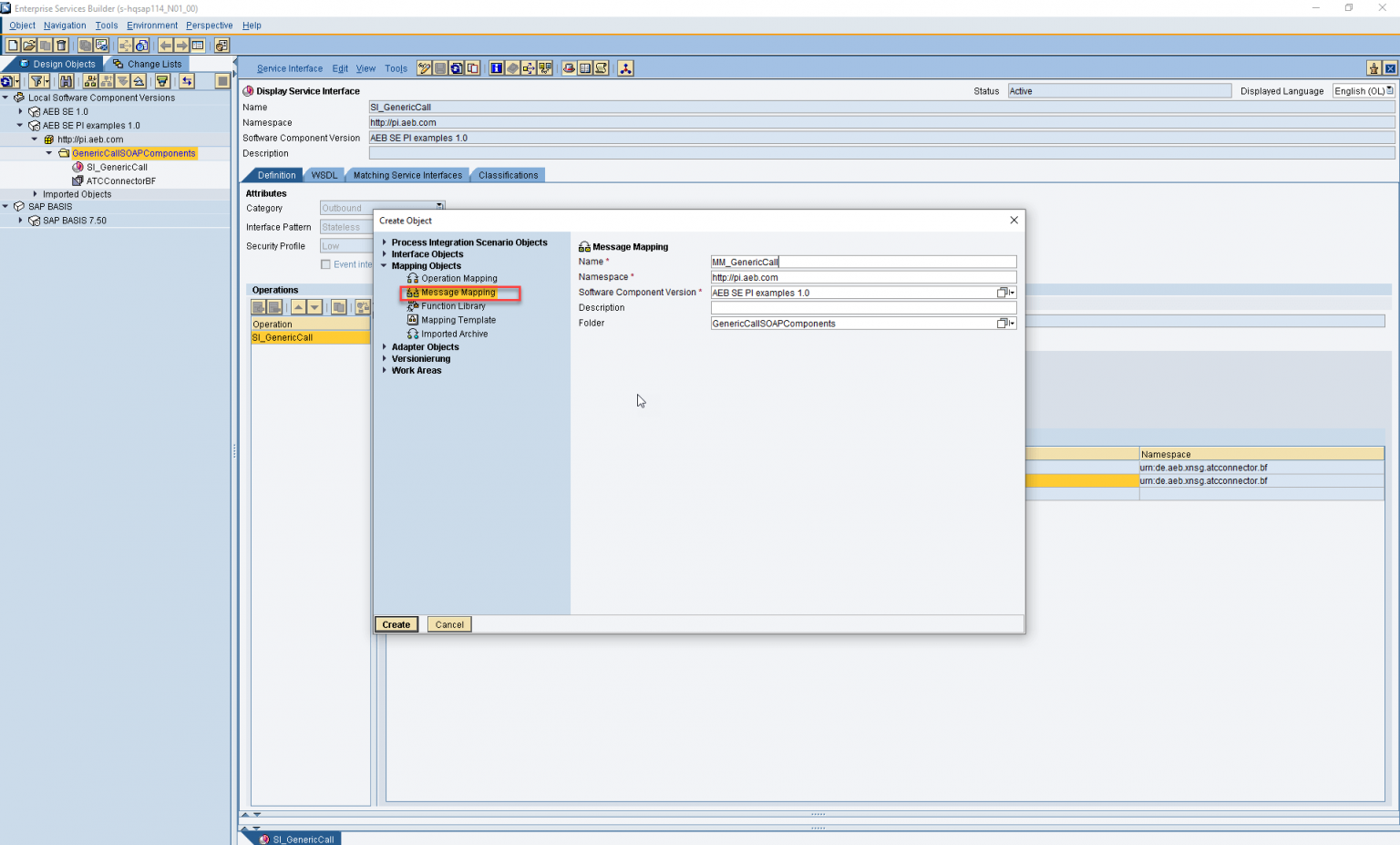
Task: Click the Description input field in the dialog
Action: pyautogui.click(x=863, y=307)
